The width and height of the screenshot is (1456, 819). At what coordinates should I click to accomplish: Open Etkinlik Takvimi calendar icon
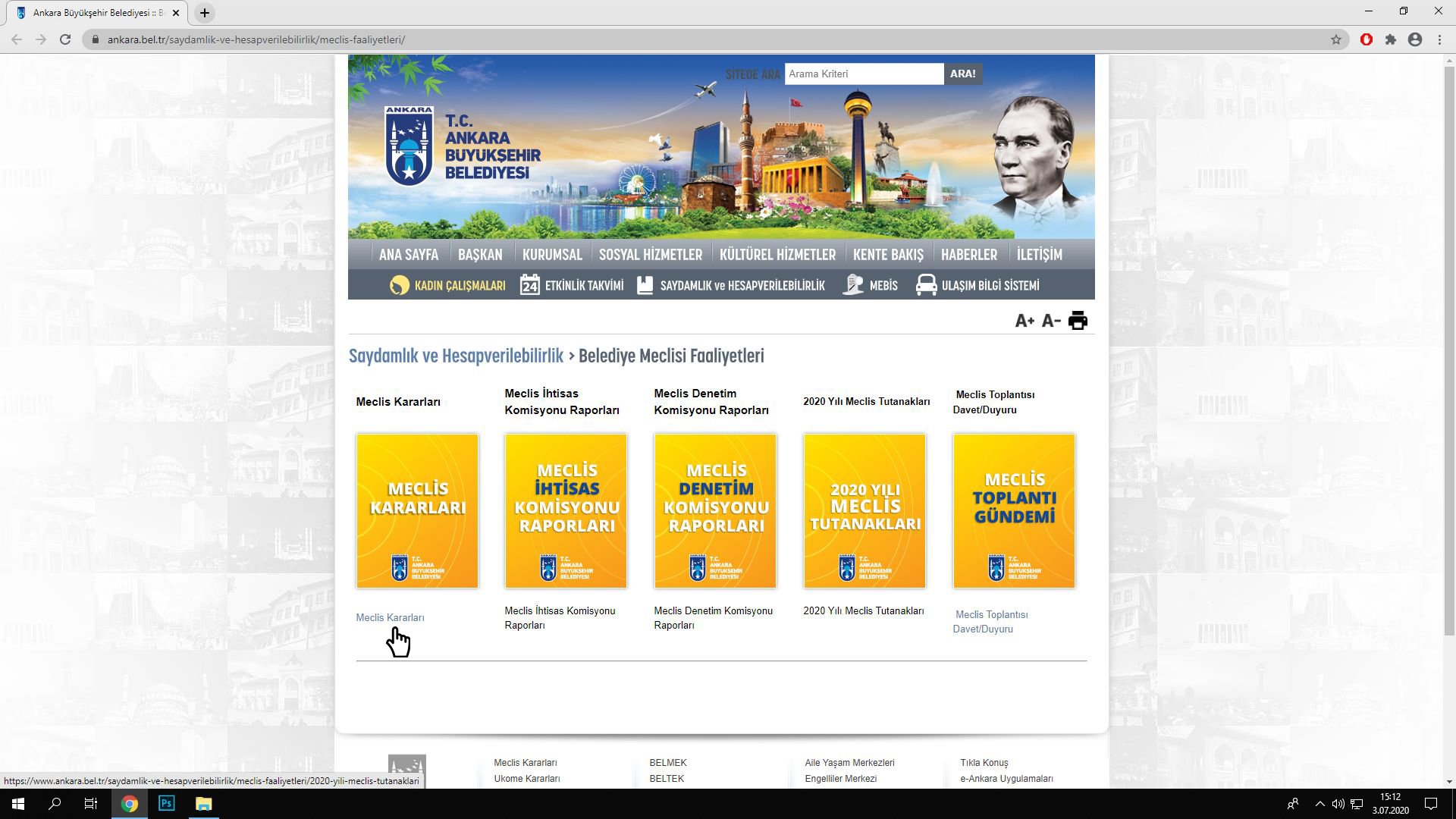[529, 285]
